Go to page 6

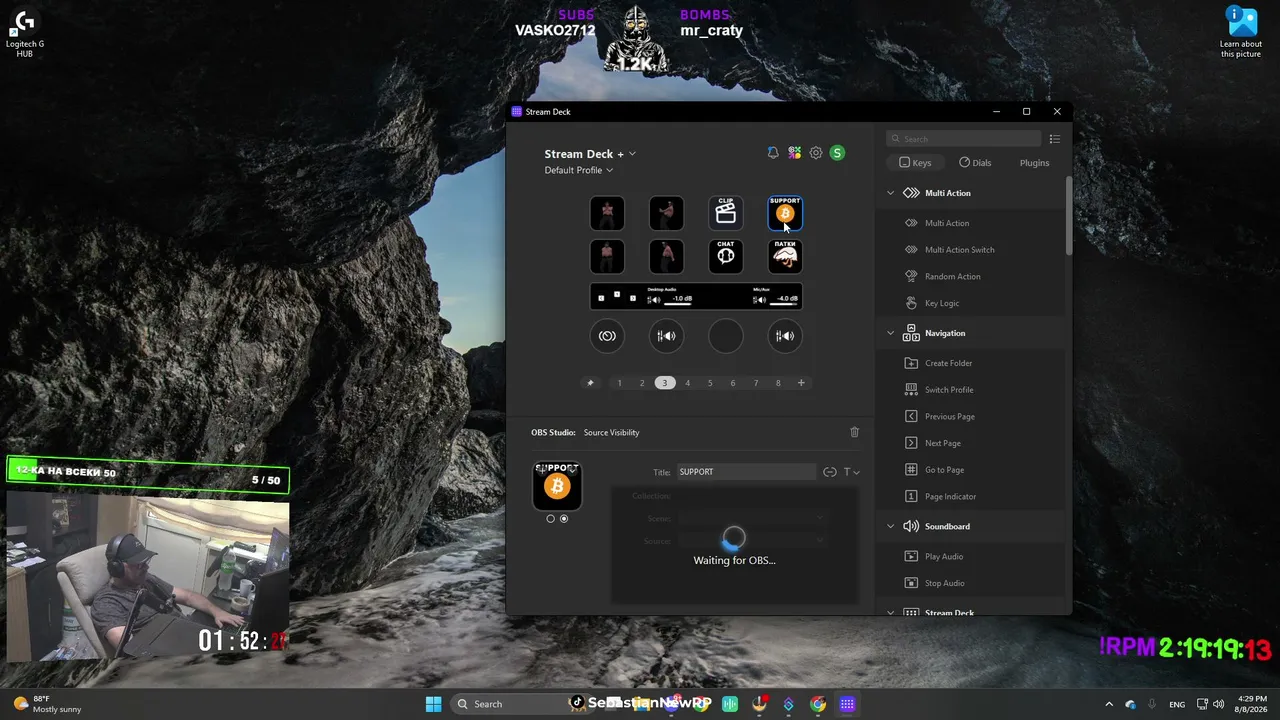coord(733,383)
